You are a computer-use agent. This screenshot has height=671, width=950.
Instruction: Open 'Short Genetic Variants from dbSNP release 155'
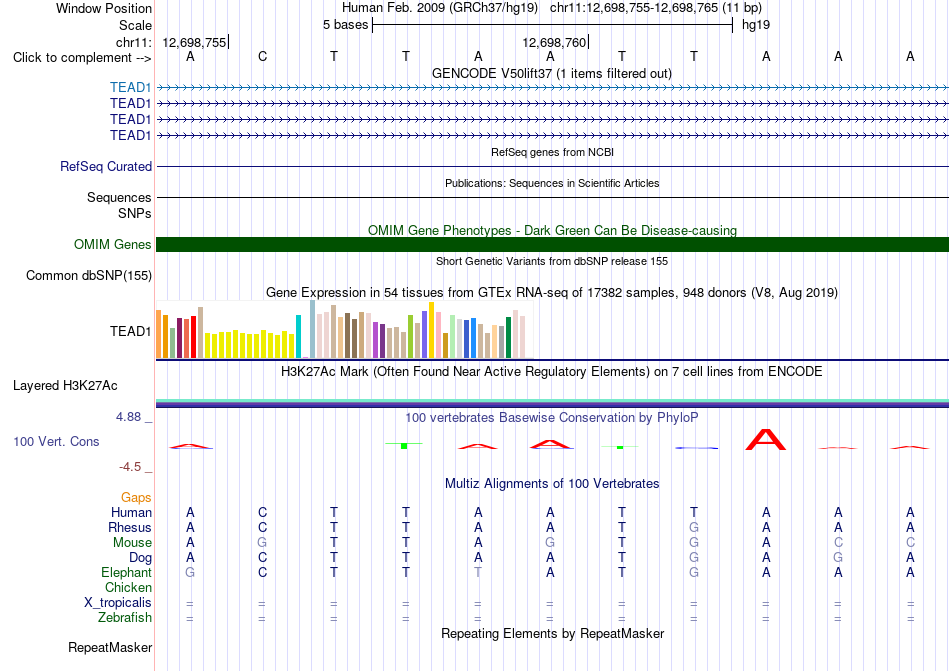(552, 261)
